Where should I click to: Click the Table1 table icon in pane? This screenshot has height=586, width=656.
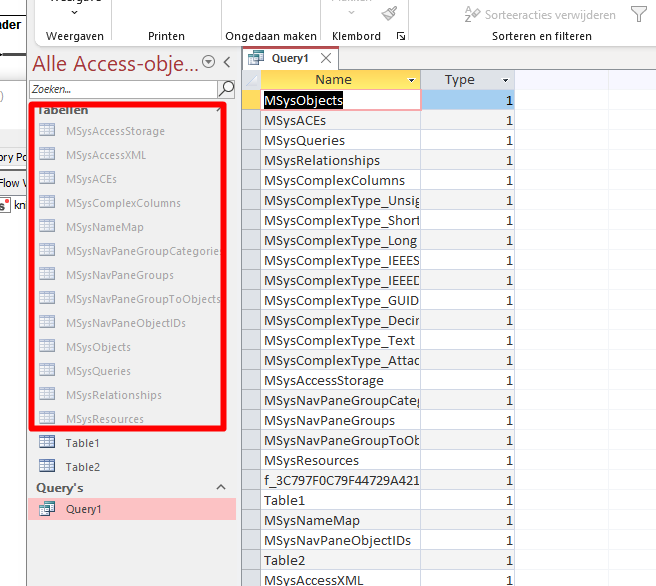pos(47,442)
